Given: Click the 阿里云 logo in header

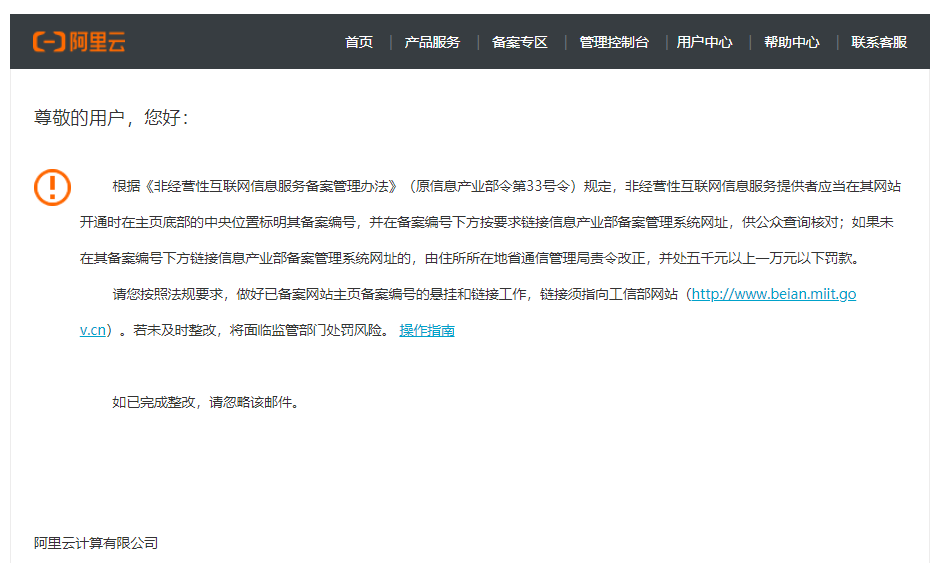Looking at the screenshot, I should (x=79, y=42).
